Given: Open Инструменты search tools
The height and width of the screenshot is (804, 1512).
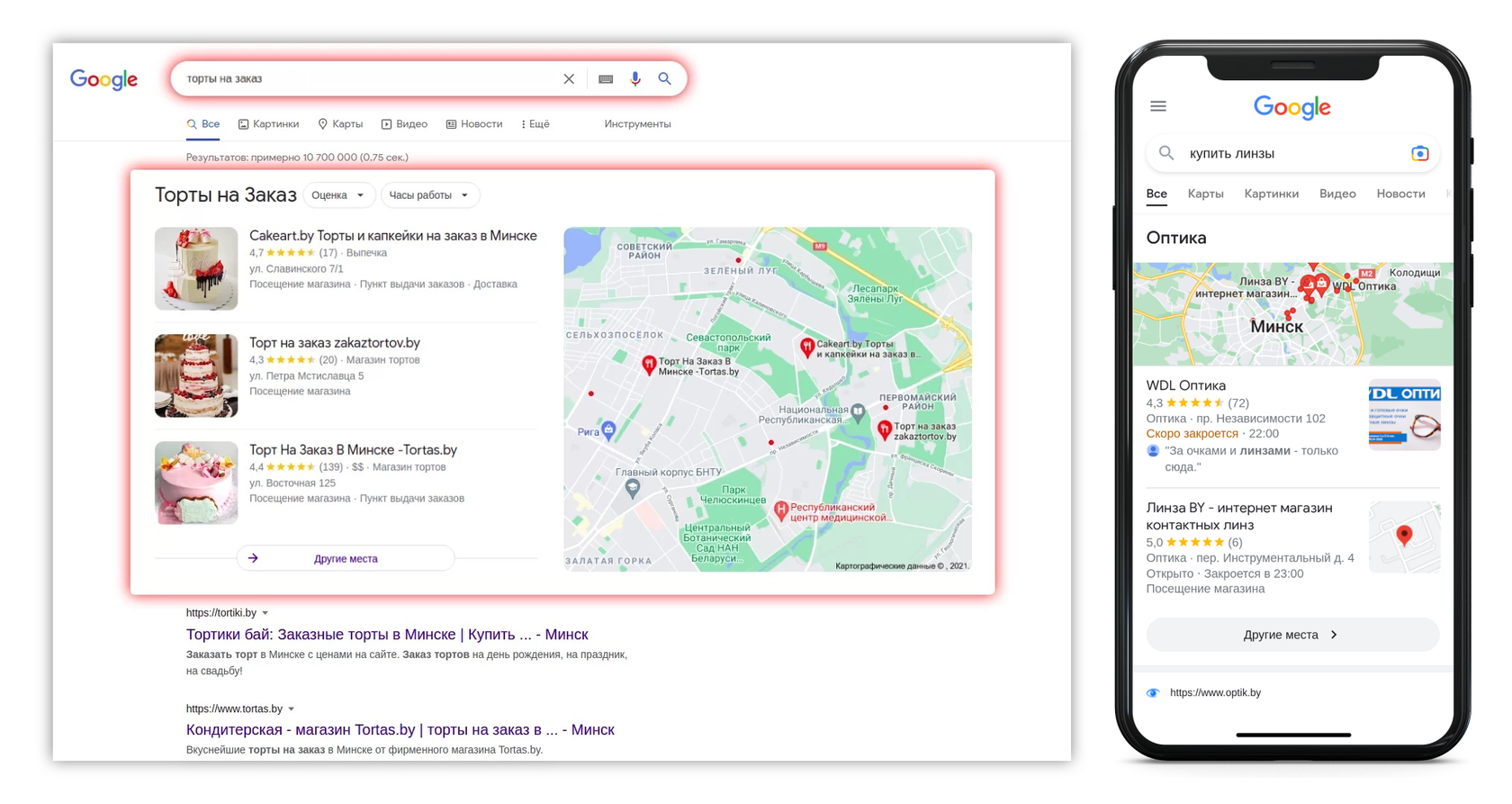Looking at the screenshot, I should coord(637,124).
